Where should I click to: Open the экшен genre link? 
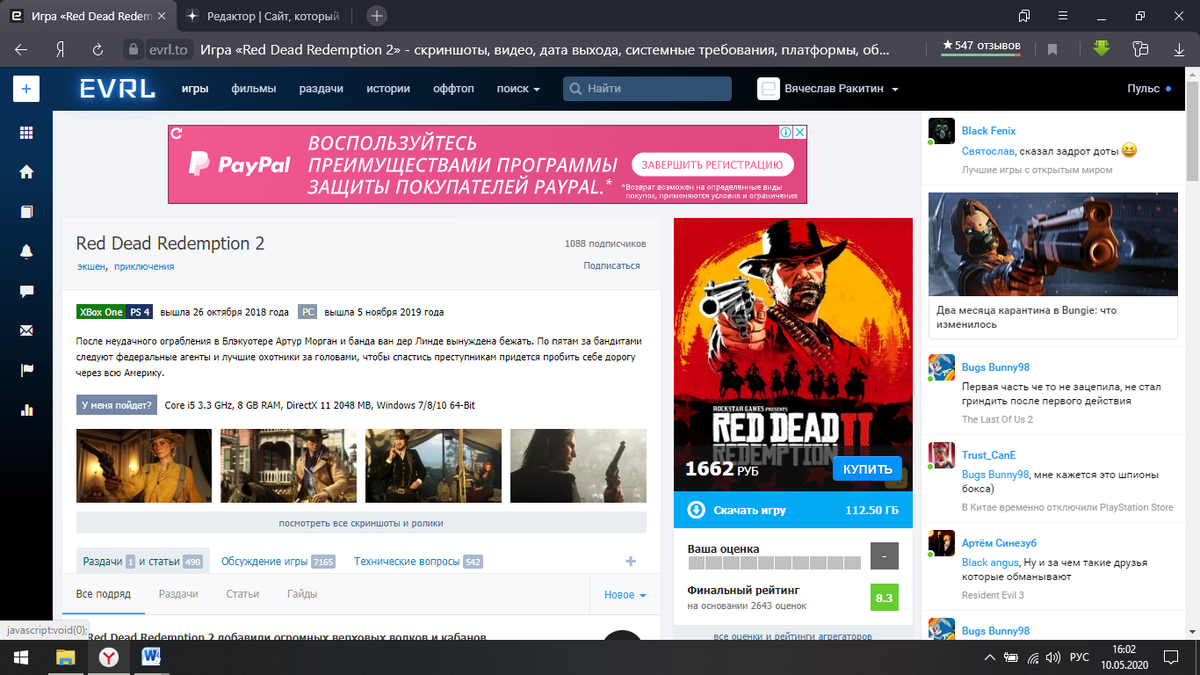pyautogui.click(x=92, y=266)
